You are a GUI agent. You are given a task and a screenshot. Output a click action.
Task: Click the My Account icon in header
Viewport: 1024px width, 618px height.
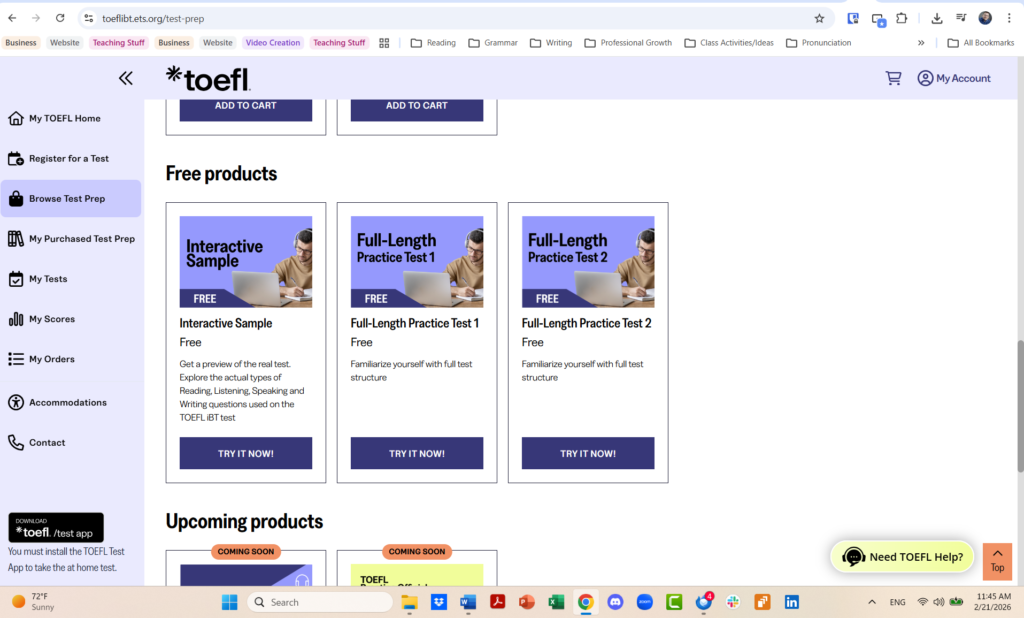pyautogui.click(x=926, y=78)
